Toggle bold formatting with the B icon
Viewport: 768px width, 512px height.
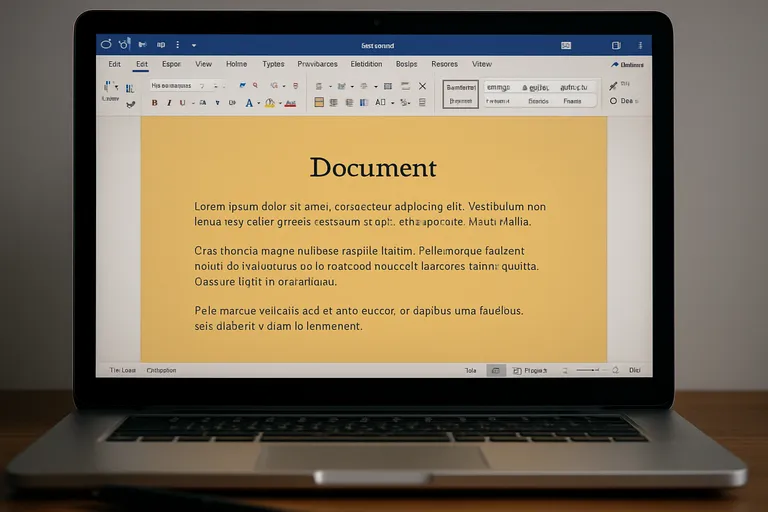click(154, 103)
